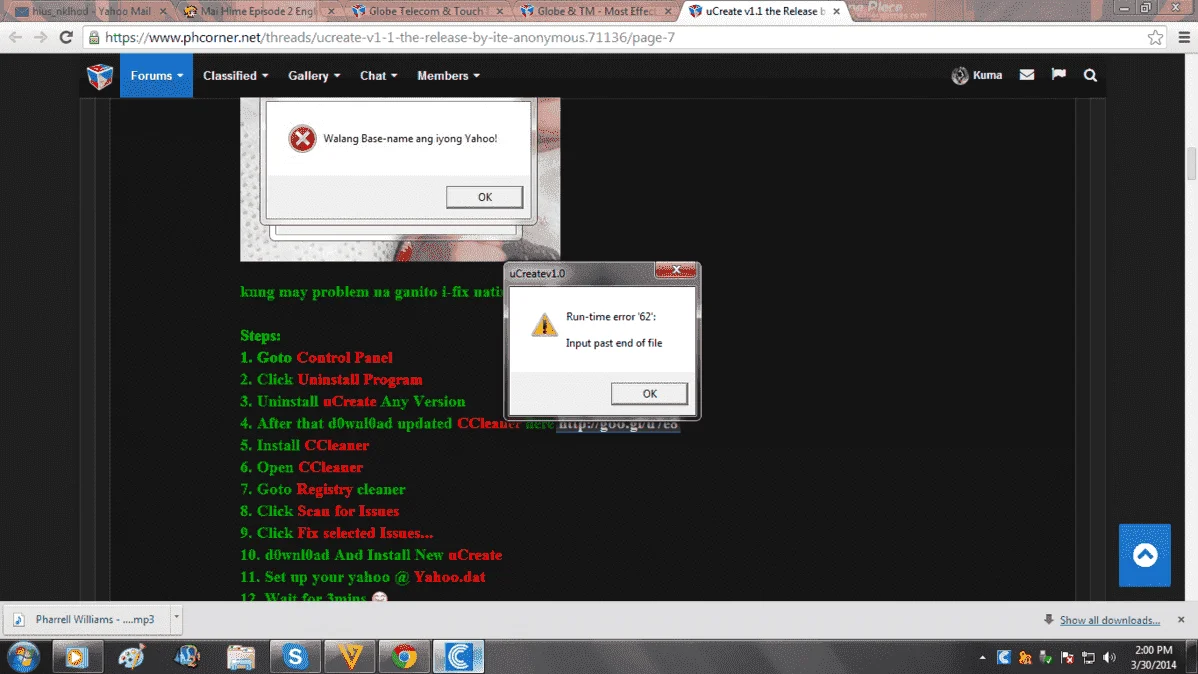Click the Chrome taskbar icon
This screenshot has height=674, width=1198.
[x=405, y=656]
